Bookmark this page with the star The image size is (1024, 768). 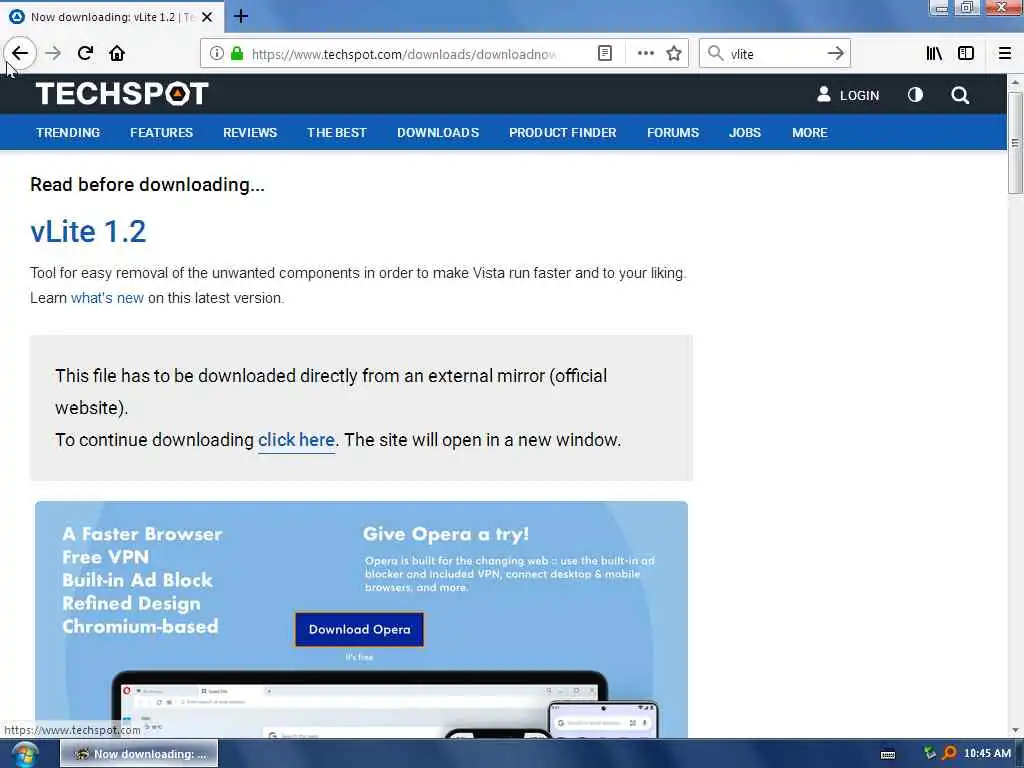point(674,54)
